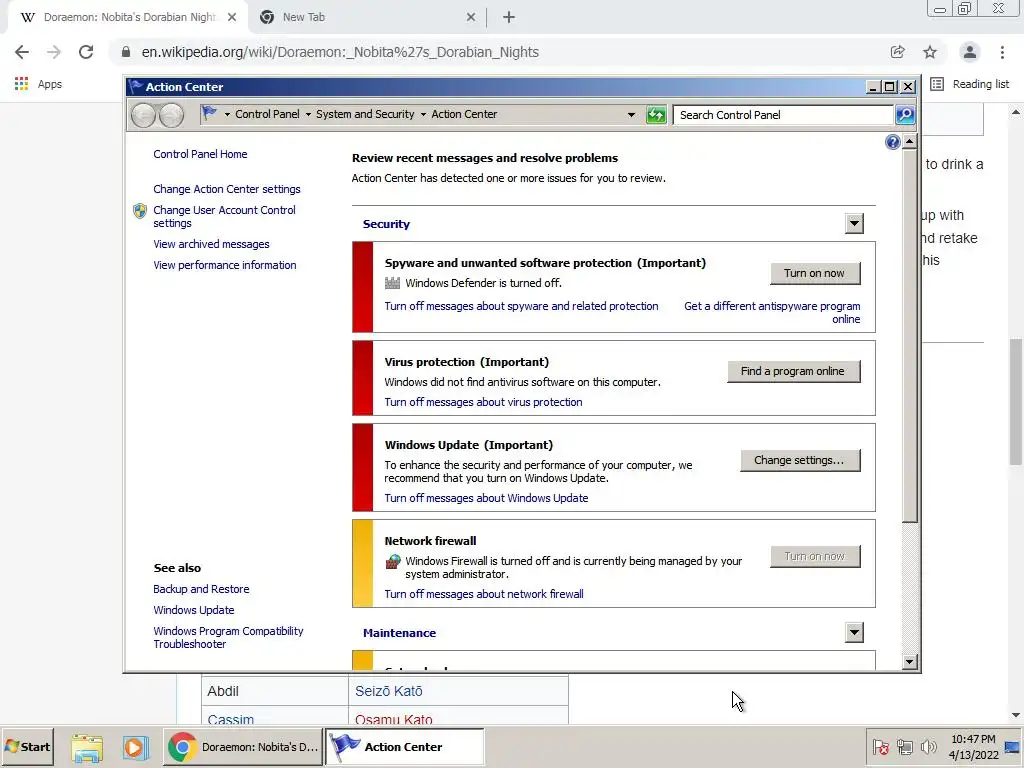Click the Chrome Doraemon taskbar button
The image size is (1024, 768).
click(x=242, y=747)
